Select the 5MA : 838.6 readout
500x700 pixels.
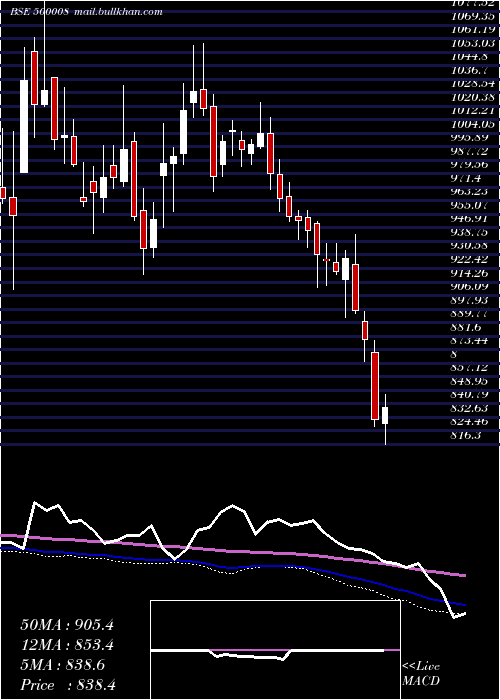point(62,665)
